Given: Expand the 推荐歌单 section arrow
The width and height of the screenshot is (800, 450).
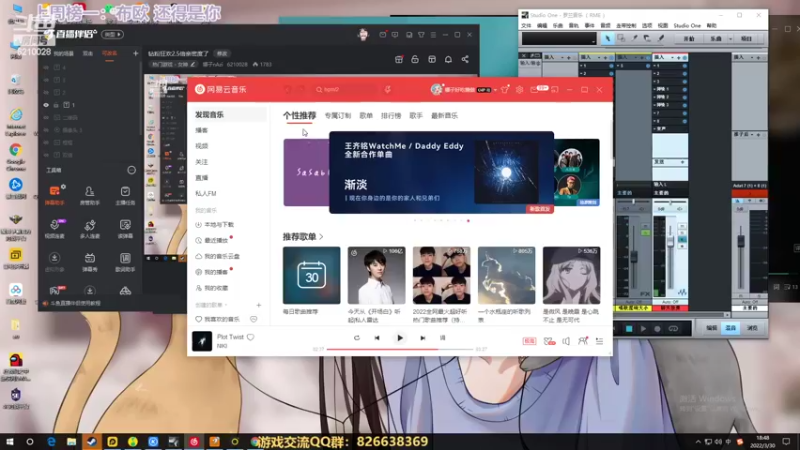Looking at the screenshot, I should [x=321, y=237].
